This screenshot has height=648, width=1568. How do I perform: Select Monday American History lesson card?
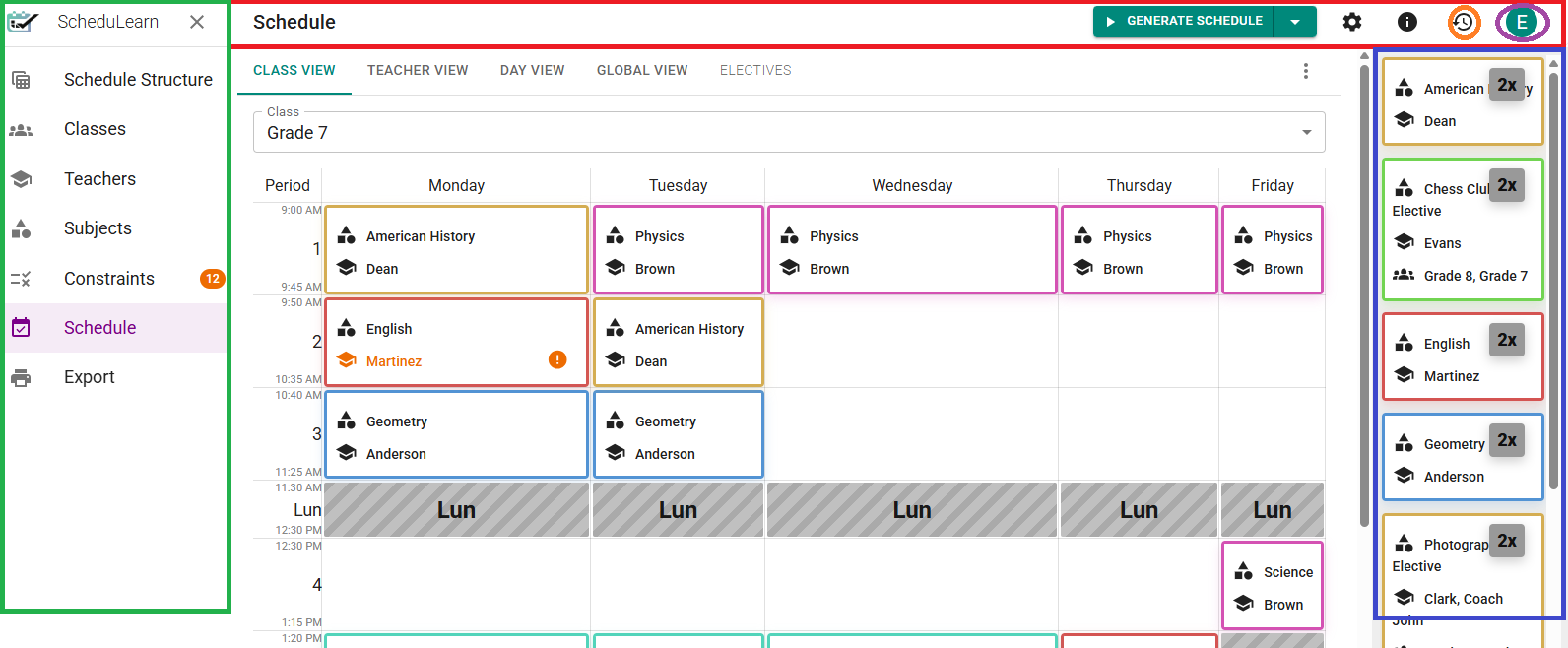456,250
